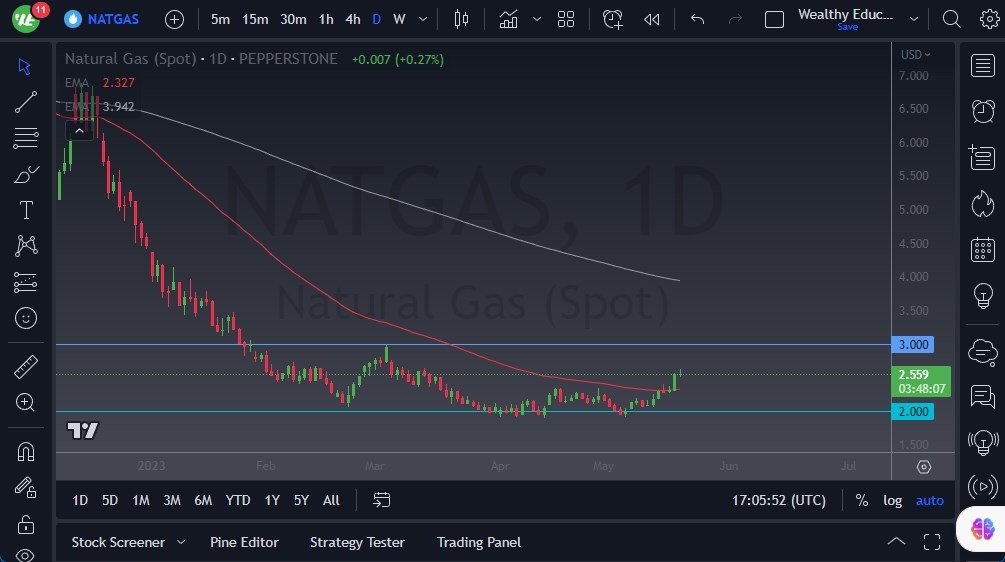This screenshot has height=562, width=1005.
Task: Open the symbol search magnifier
Action: [952, 19]
